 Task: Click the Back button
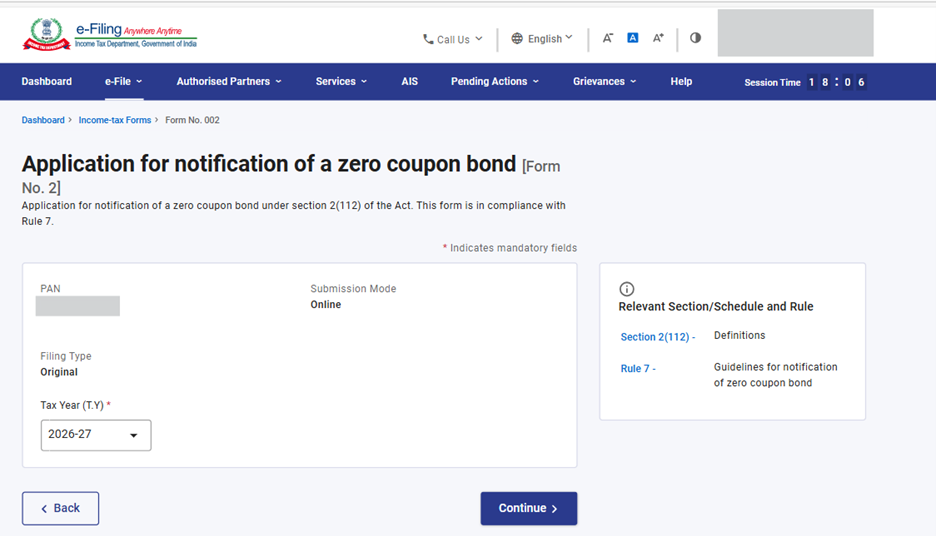coord(60,508)
